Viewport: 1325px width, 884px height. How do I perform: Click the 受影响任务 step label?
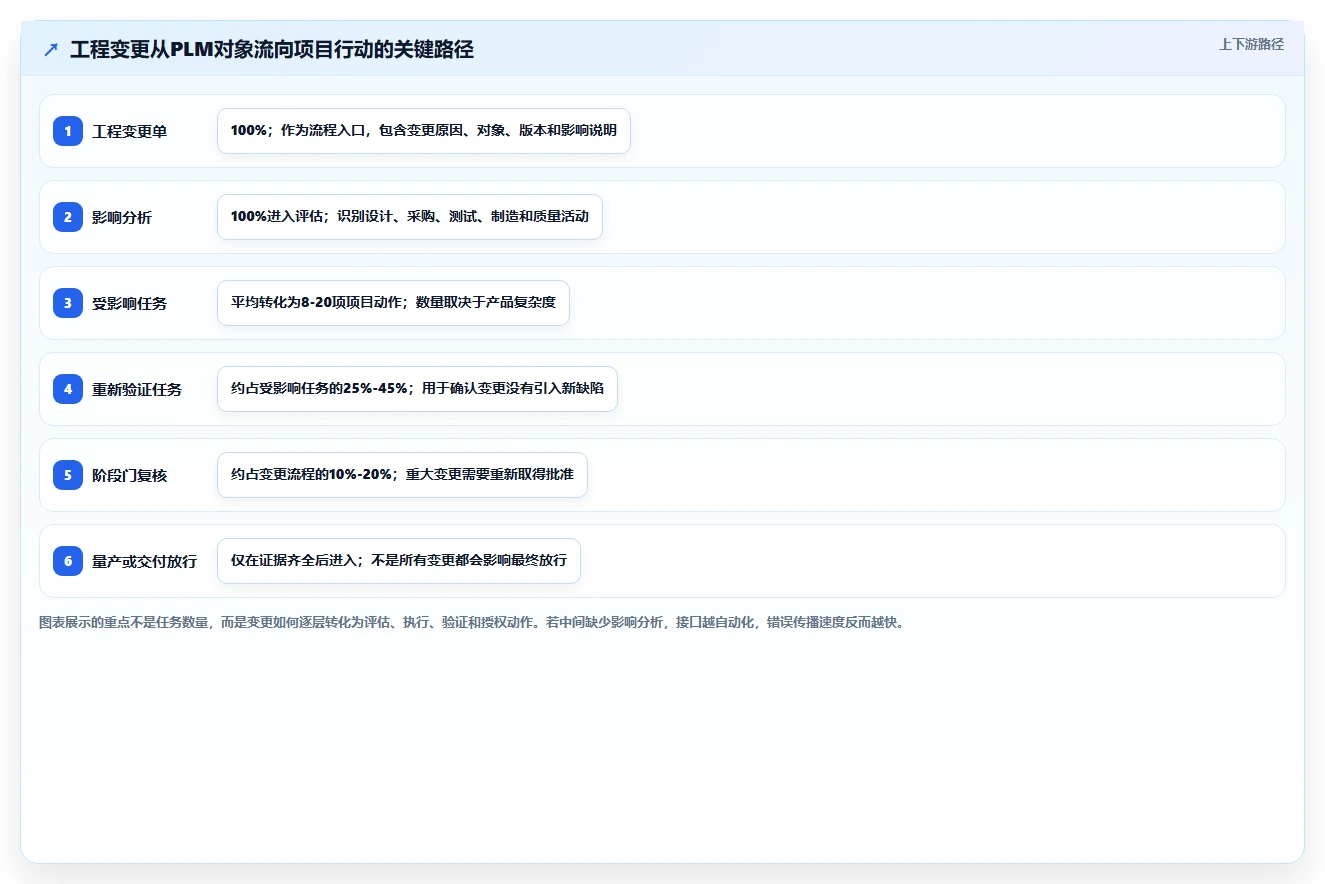click(x=130, y=303)
